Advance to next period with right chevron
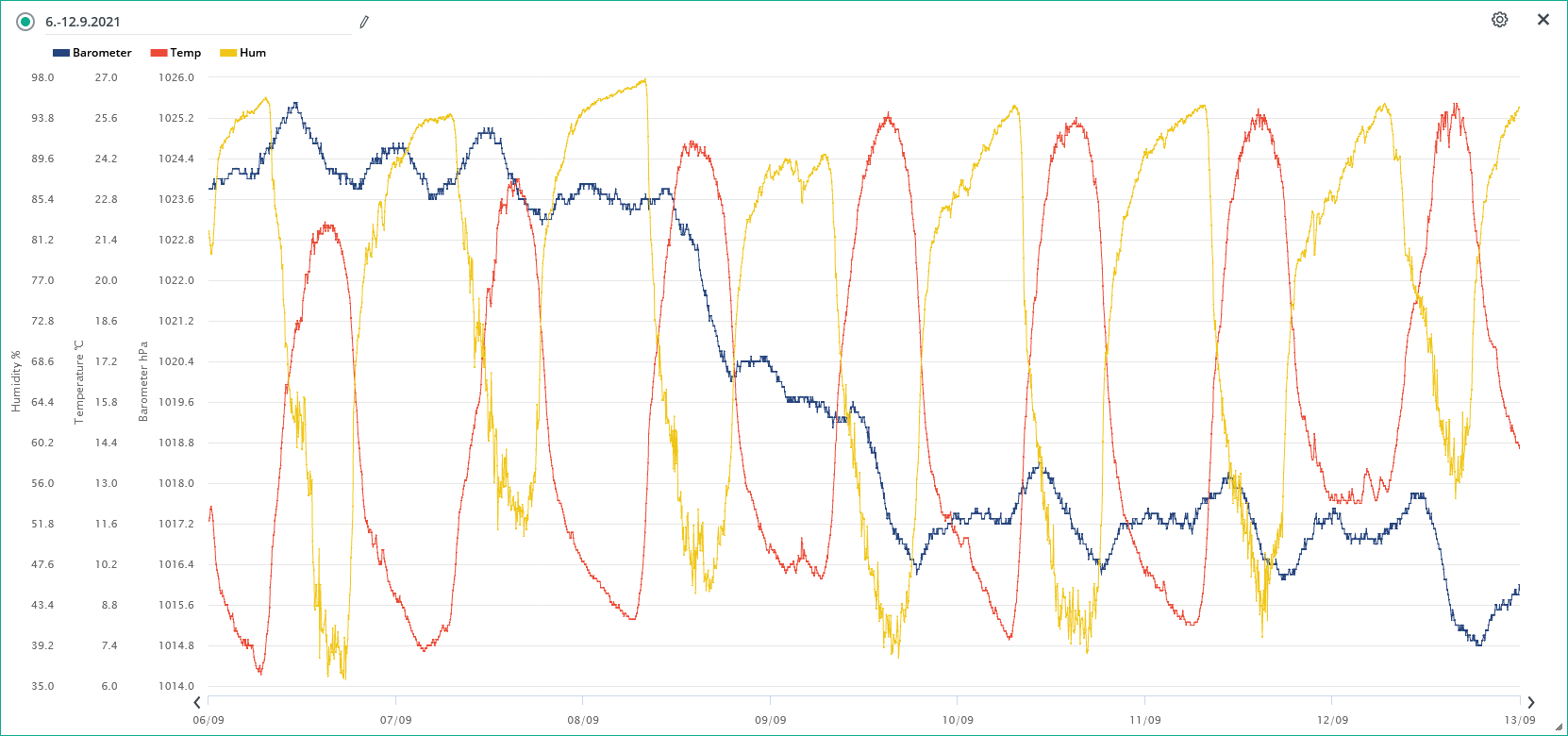The height and width of the screenshot is (736, 1568). (1530, 702)
